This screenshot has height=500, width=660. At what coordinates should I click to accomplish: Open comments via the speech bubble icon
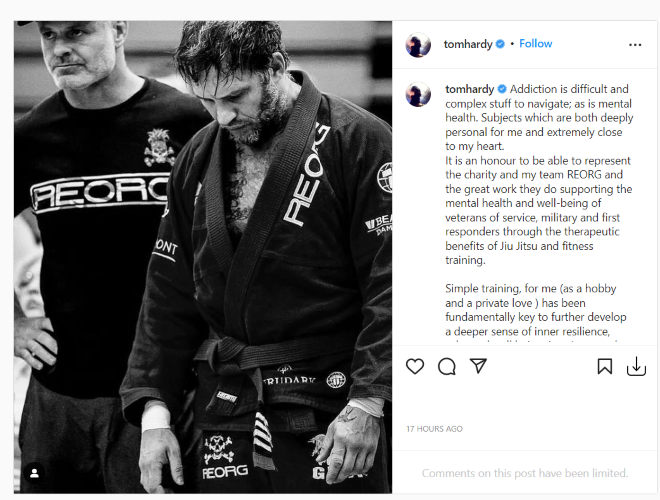(447, 366)
